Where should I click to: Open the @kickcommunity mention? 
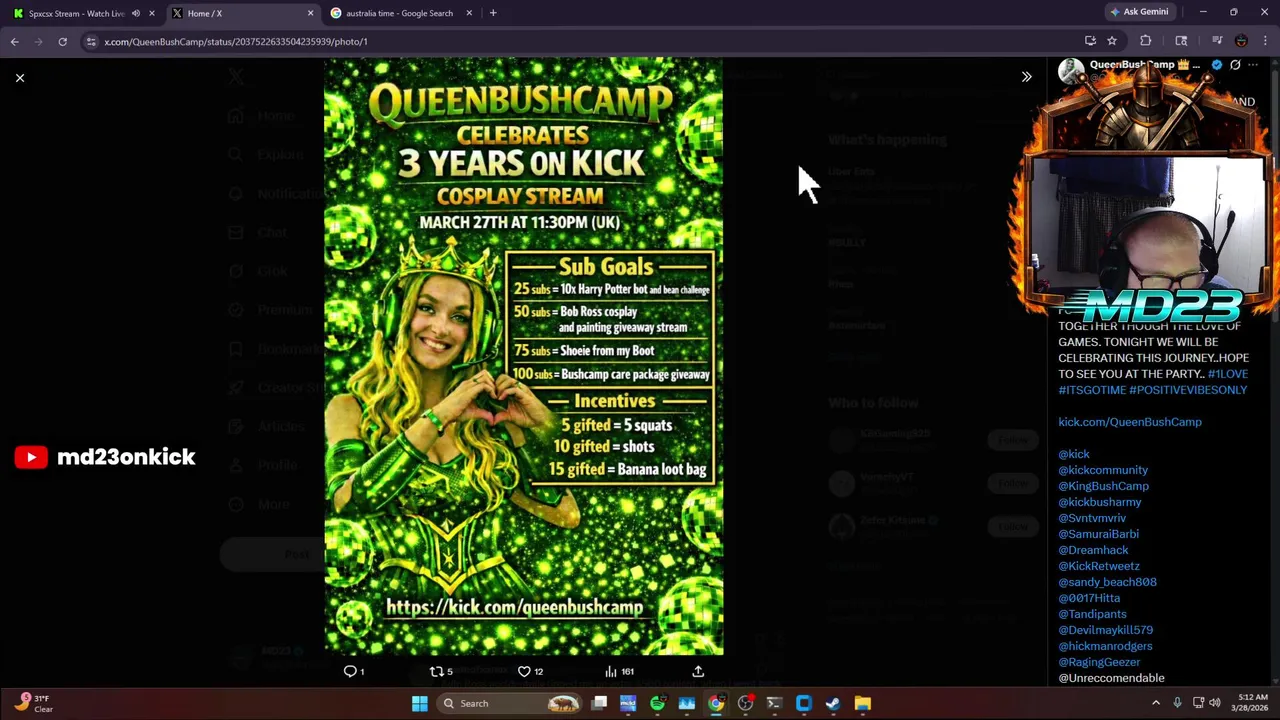(1103, 470)
